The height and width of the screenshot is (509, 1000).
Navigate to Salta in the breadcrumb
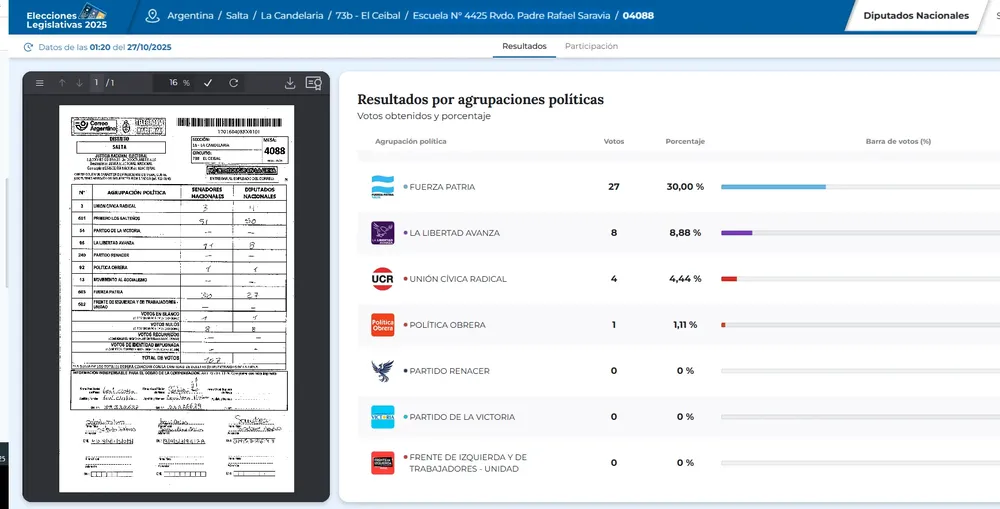[237, 16]
